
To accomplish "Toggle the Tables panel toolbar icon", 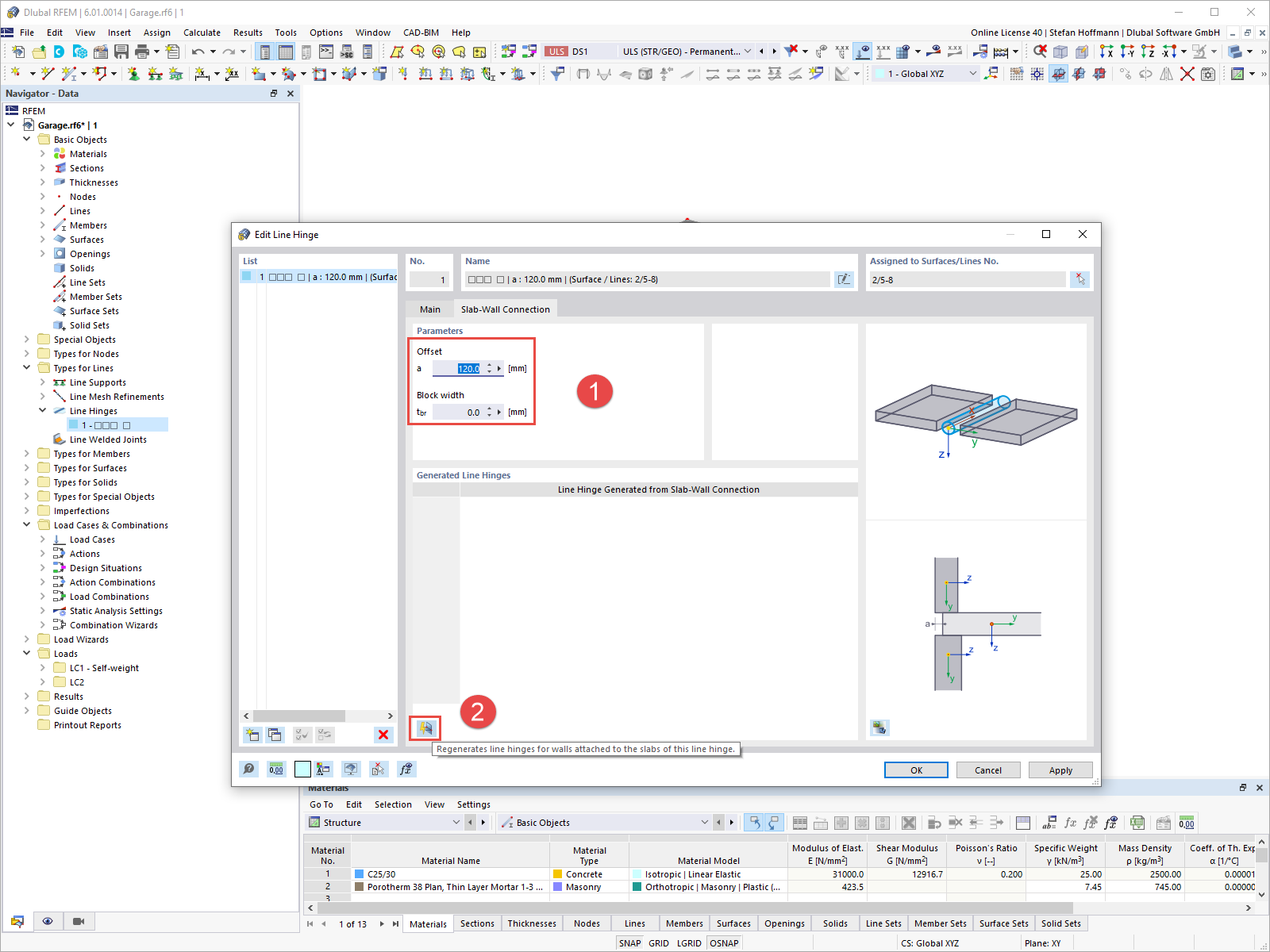I will pos(285,52).
